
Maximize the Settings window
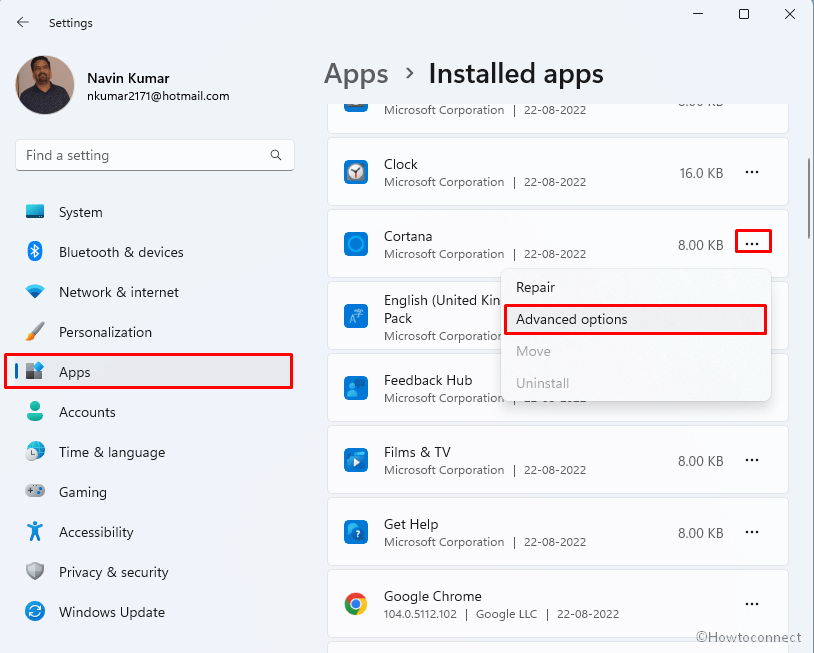744,14
